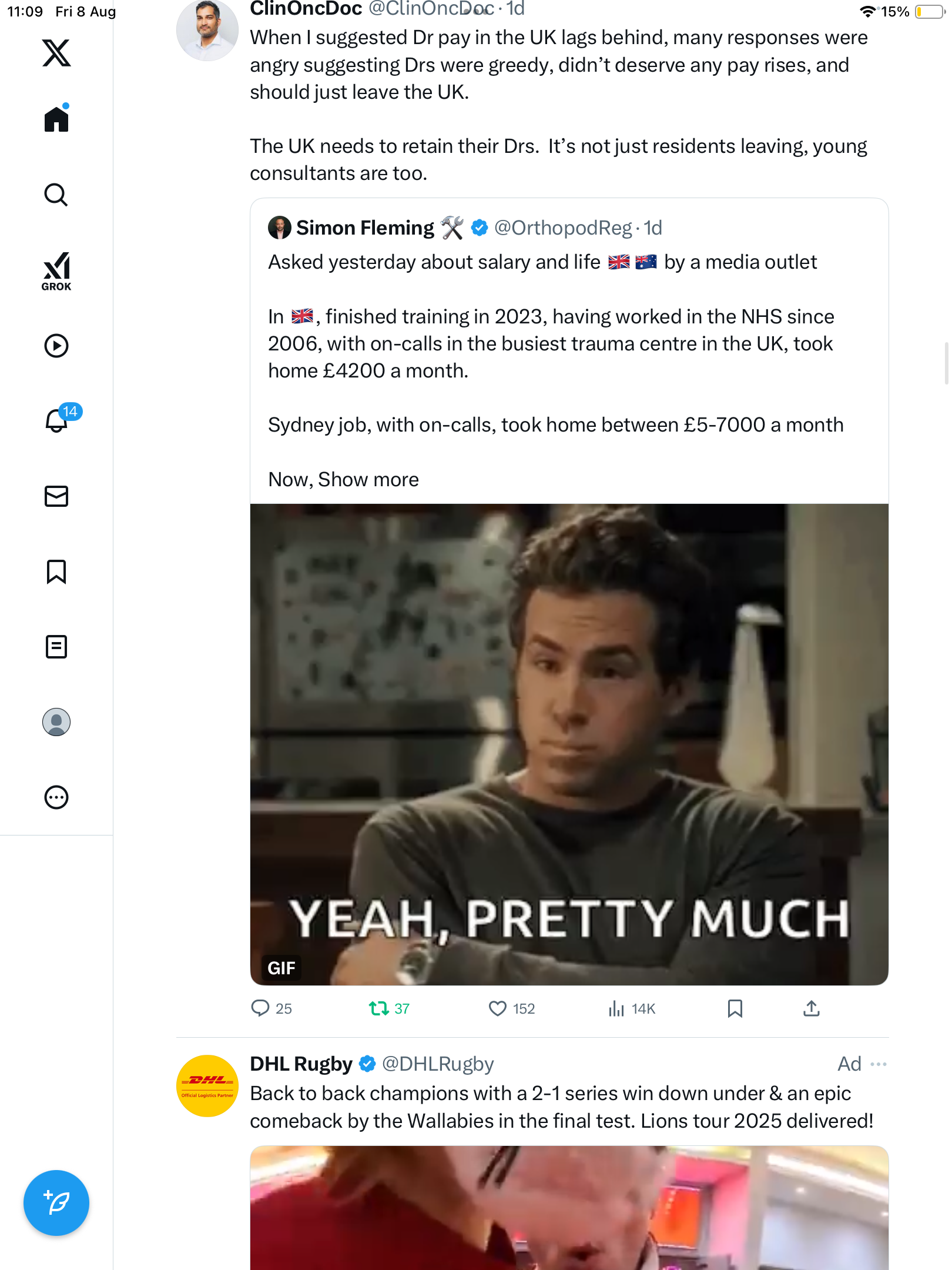Image resolution: width=952 pixels, height=1270 pixels.
Task: Bookmark the ClinOncDoc post
Action: coord(735,1009)
